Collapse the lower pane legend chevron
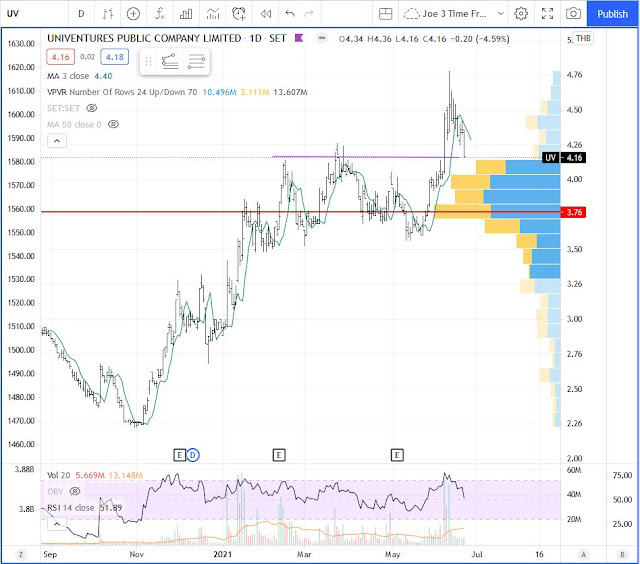Viewport: 640px width, 564px height. click(57, 524)
